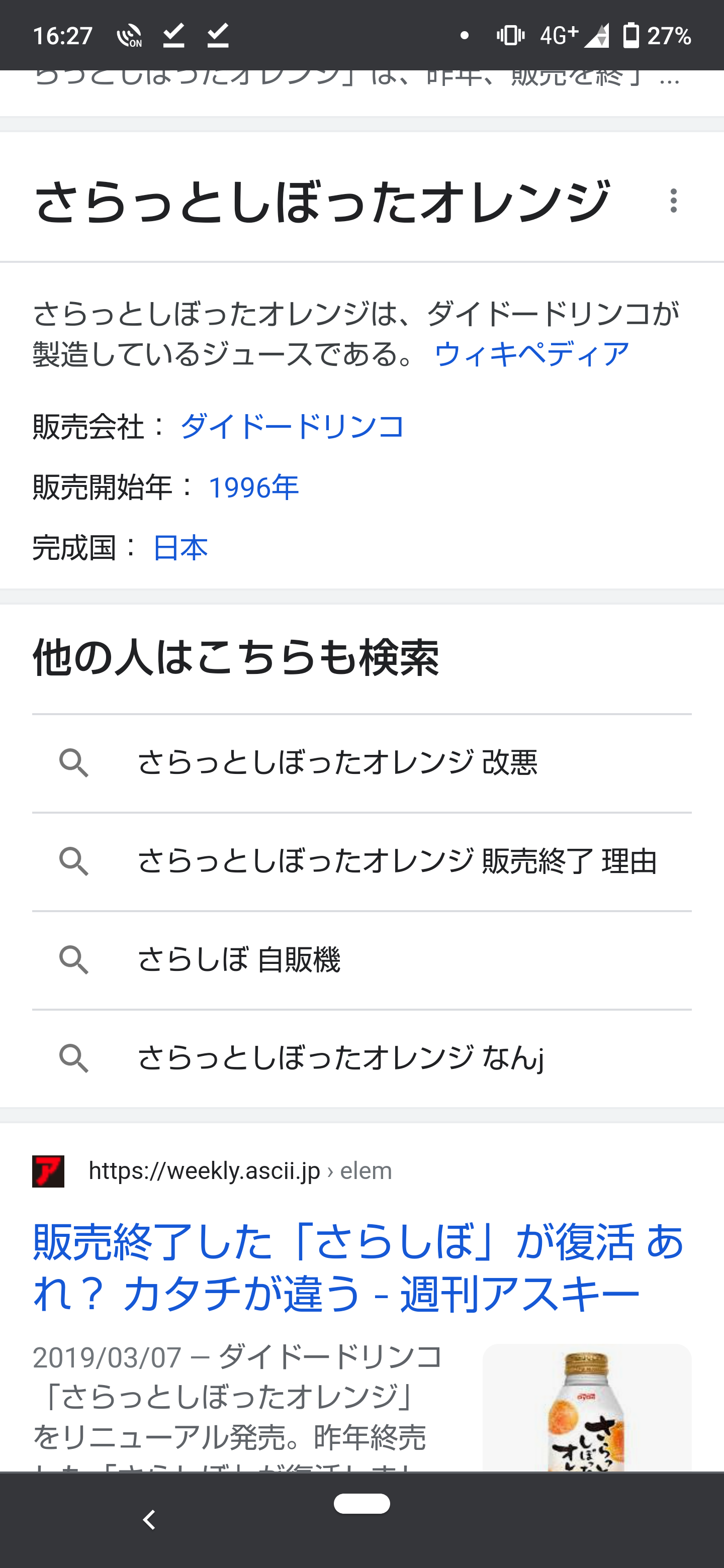Tap the home pill in navigation bar

click(361, 1503)
